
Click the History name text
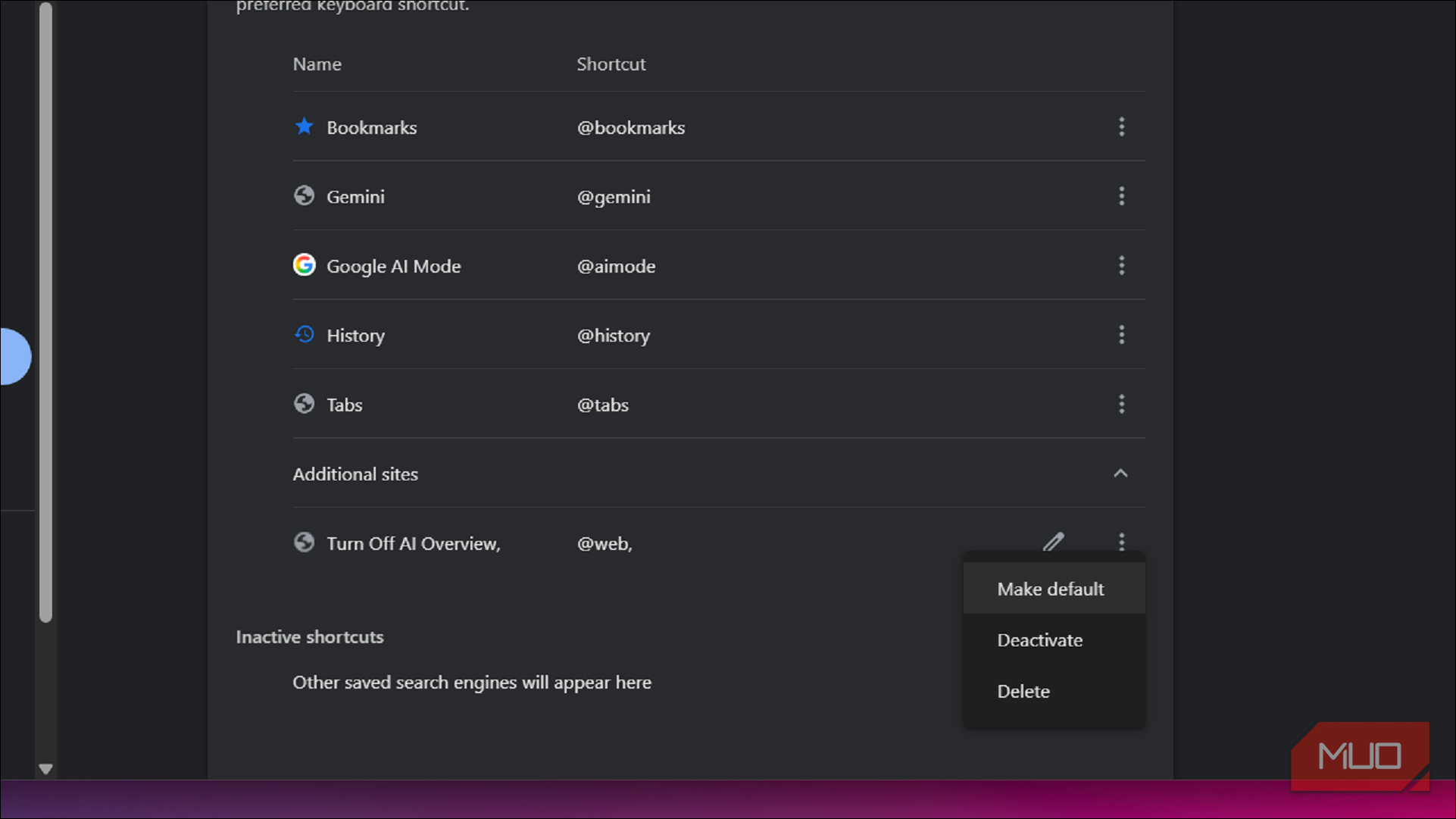tap(355, 336)
